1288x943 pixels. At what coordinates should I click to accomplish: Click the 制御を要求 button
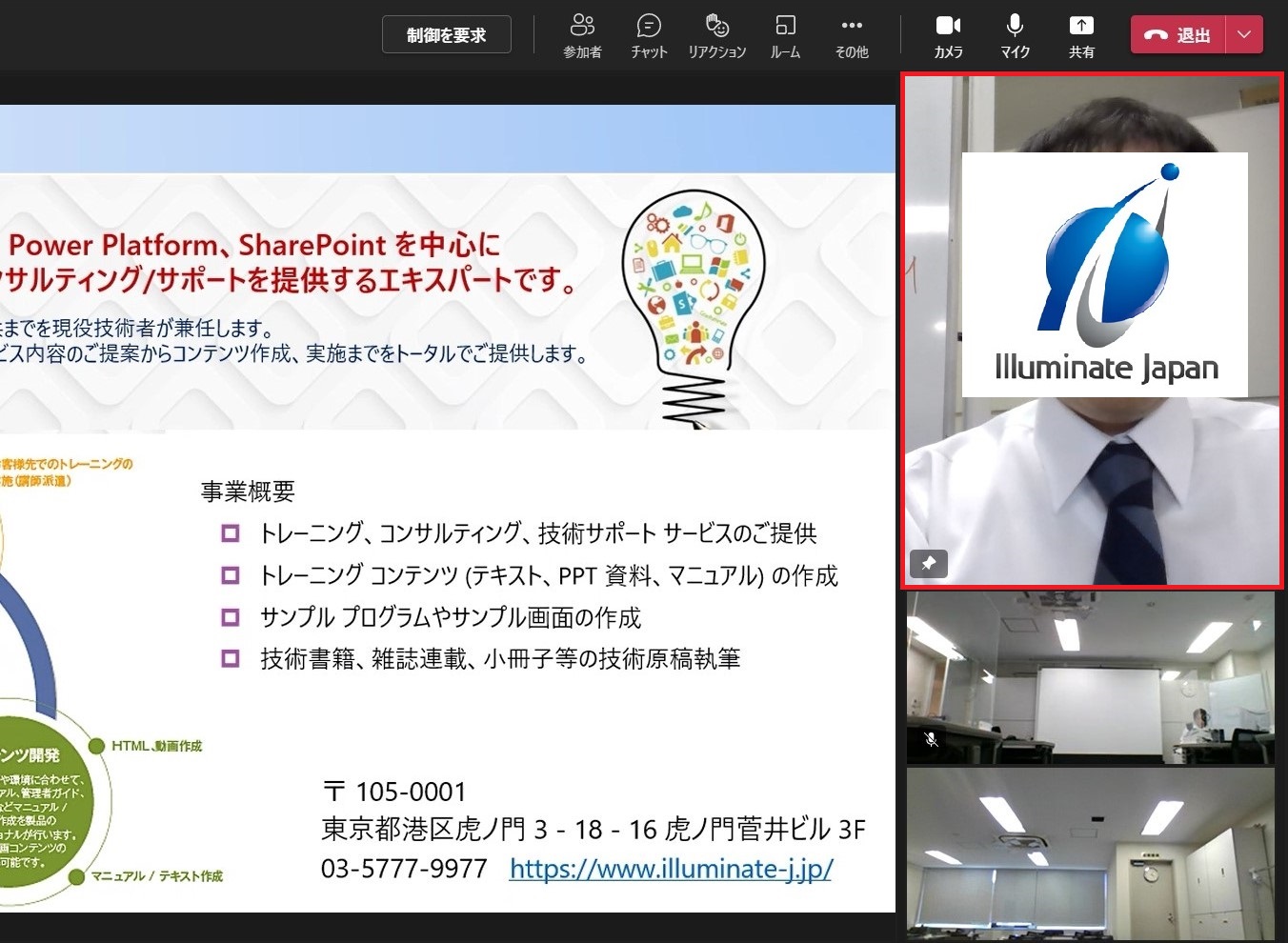click(446, 35)
